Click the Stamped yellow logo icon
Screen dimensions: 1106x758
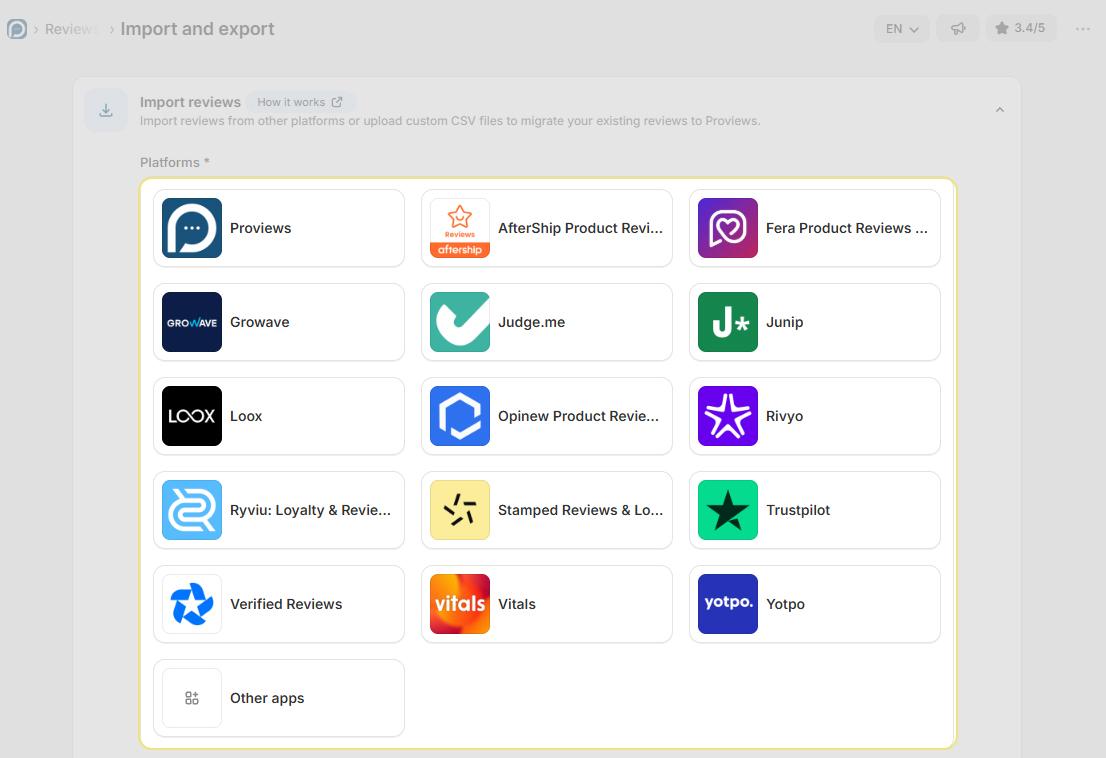(460, 510)
